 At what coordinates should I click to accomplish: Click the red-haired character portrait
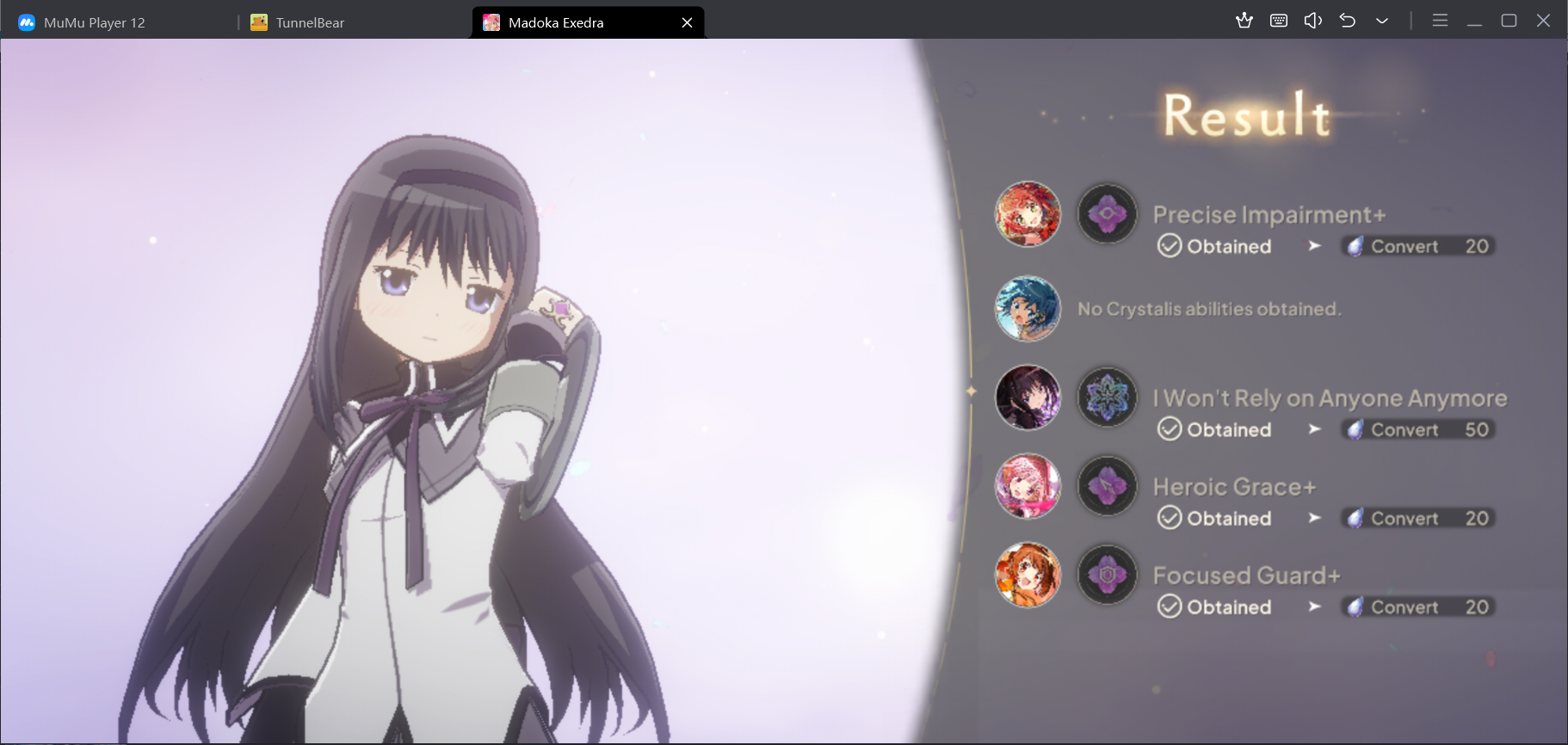point(1028,214)
